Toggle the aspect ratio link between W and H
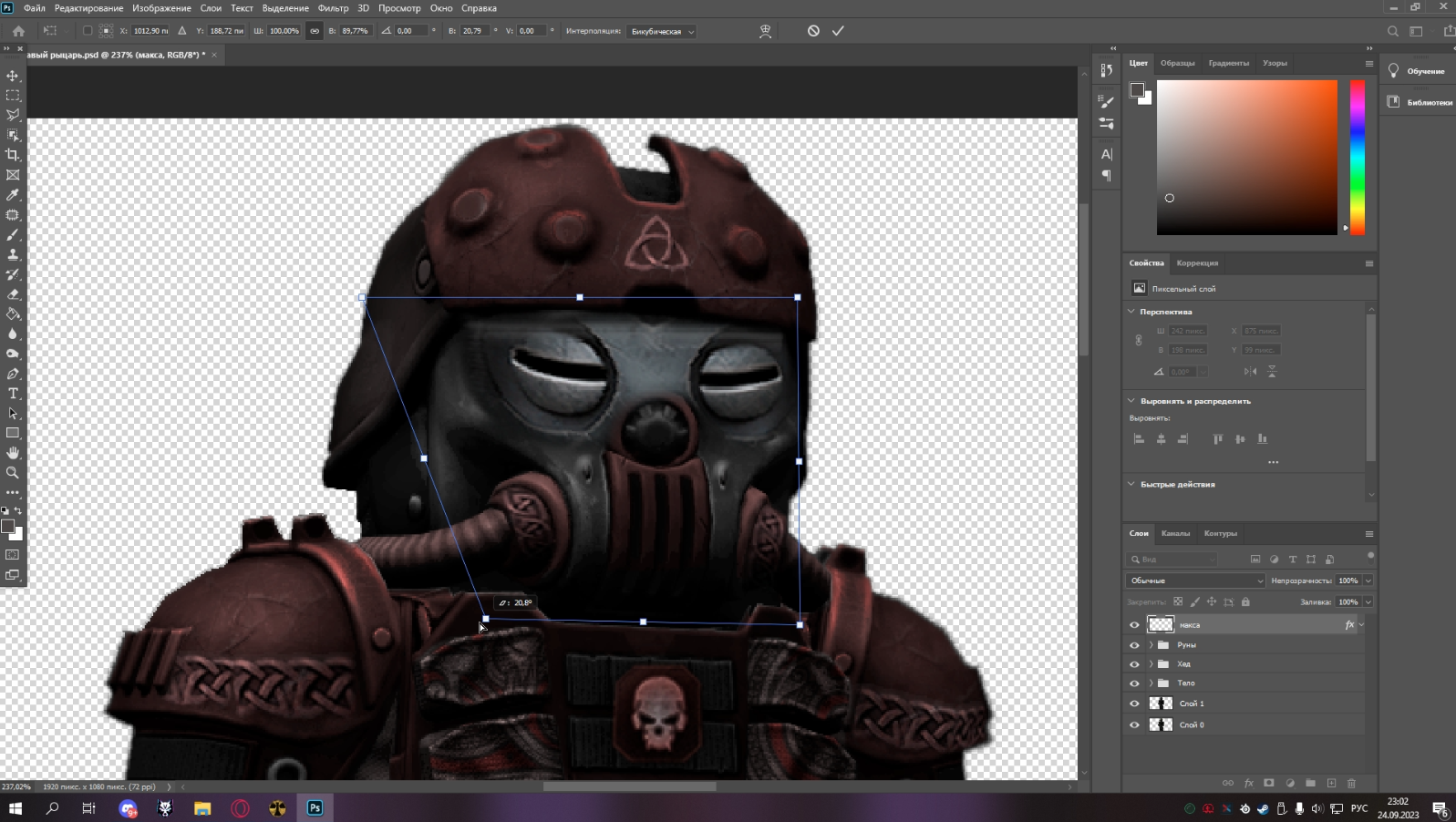Screen dimensions: 1456x822 tap(315, 31)
